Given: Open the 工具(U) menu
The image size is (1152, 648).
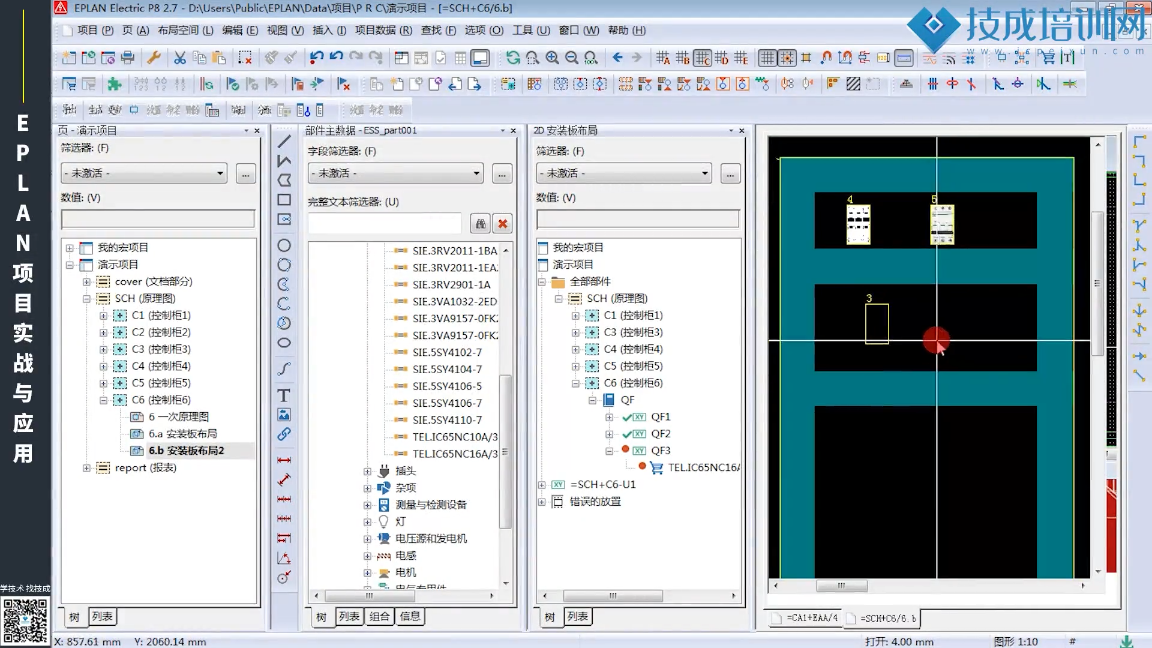Looking at the screenshot, I should [531, 30].
